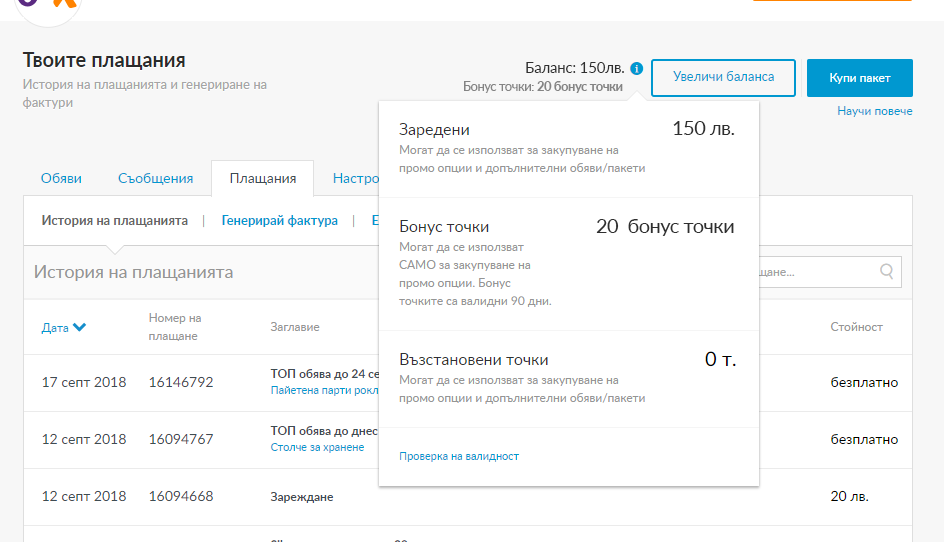944x542 pixels.
Task: Switch to the Съобщения tab
Action: tap(155, 179)
